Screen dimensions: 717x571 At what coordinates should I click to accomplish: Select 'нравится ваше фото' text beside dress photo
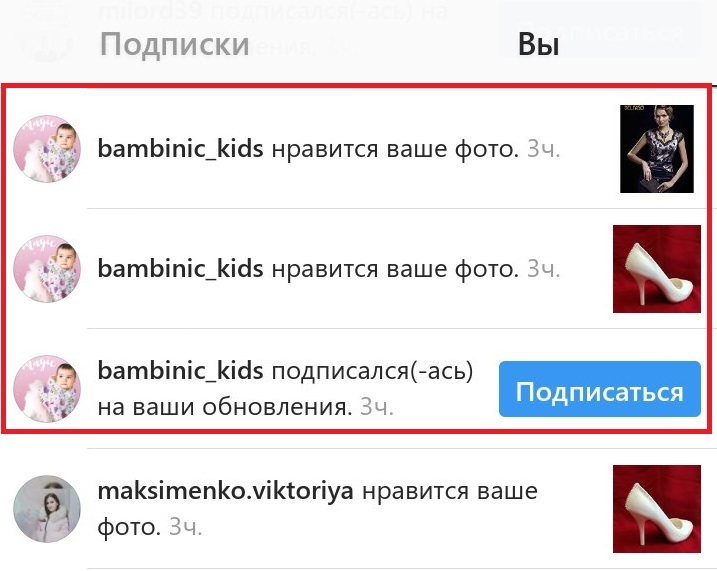[x=395, y=149]
